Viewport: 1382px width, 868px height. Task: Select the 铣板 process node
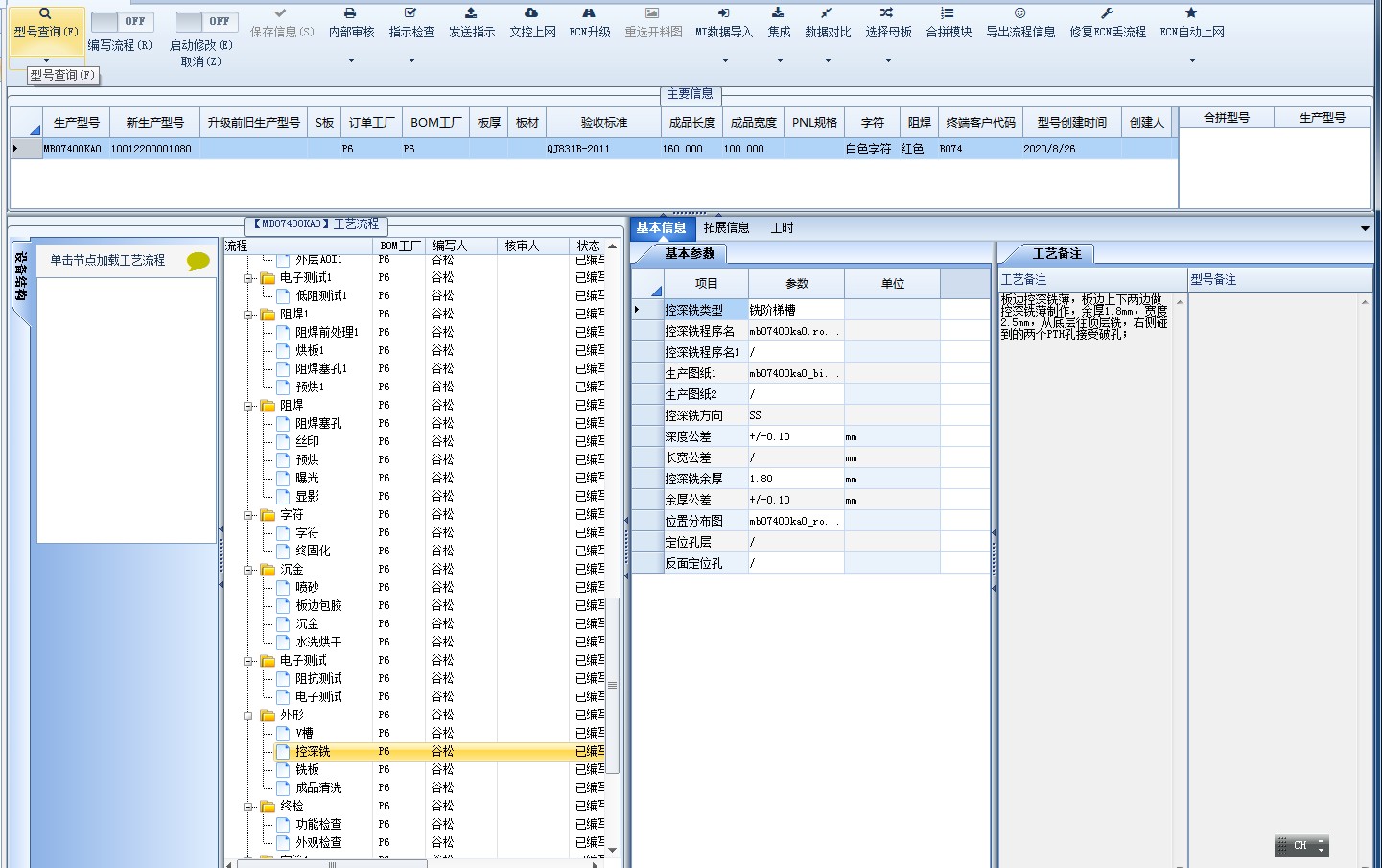pyautogui.click(x=307, y=769)
